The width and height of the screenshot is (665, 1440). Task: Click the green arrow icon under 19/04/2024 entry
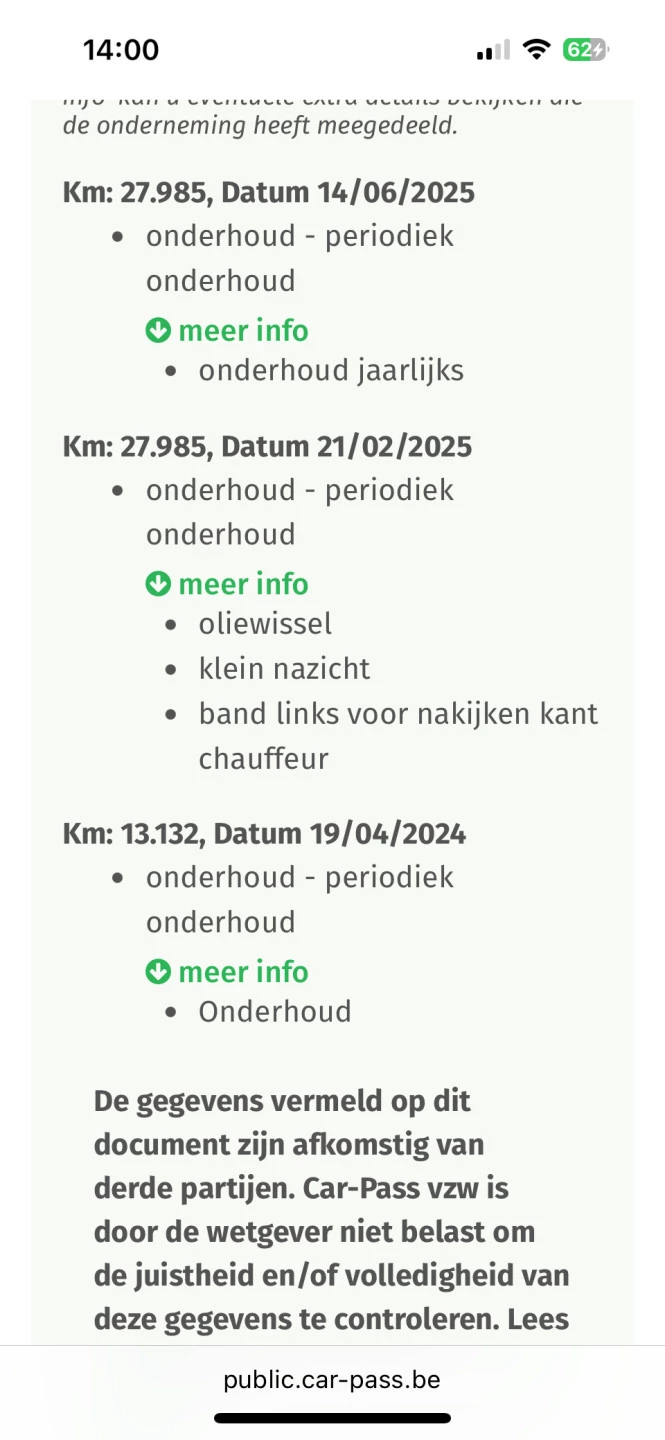[158, 971]
